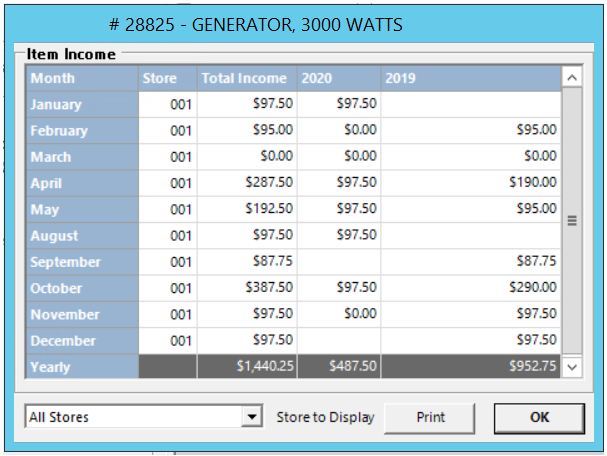Select April's $190.00 cell in 2019
Image resolution: width=607 pixels, height=456 pixels.
point(470,183)
